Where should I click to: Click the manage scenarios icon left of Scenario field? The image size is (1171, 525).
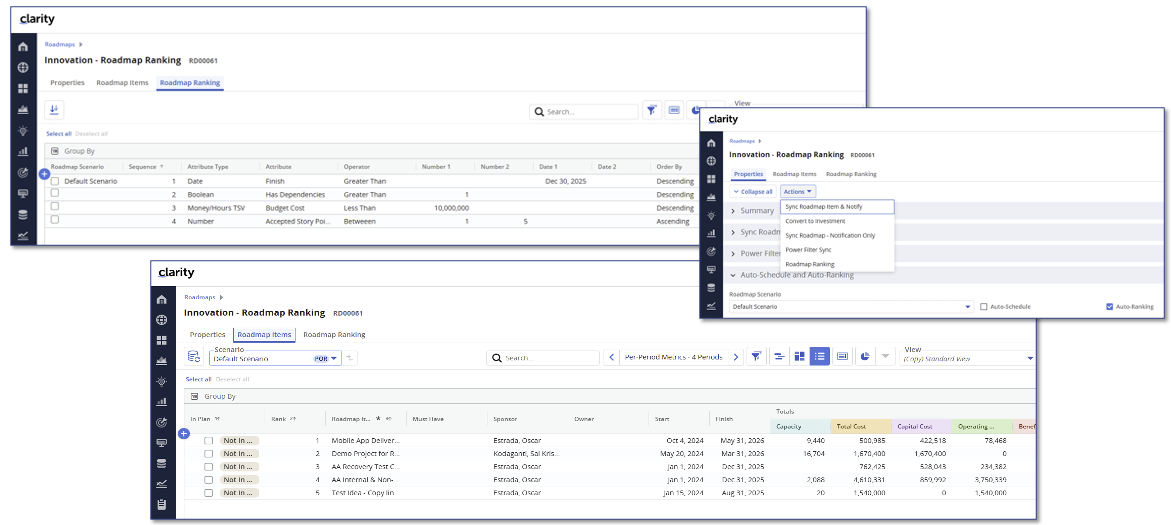click(x=194, y=357)
